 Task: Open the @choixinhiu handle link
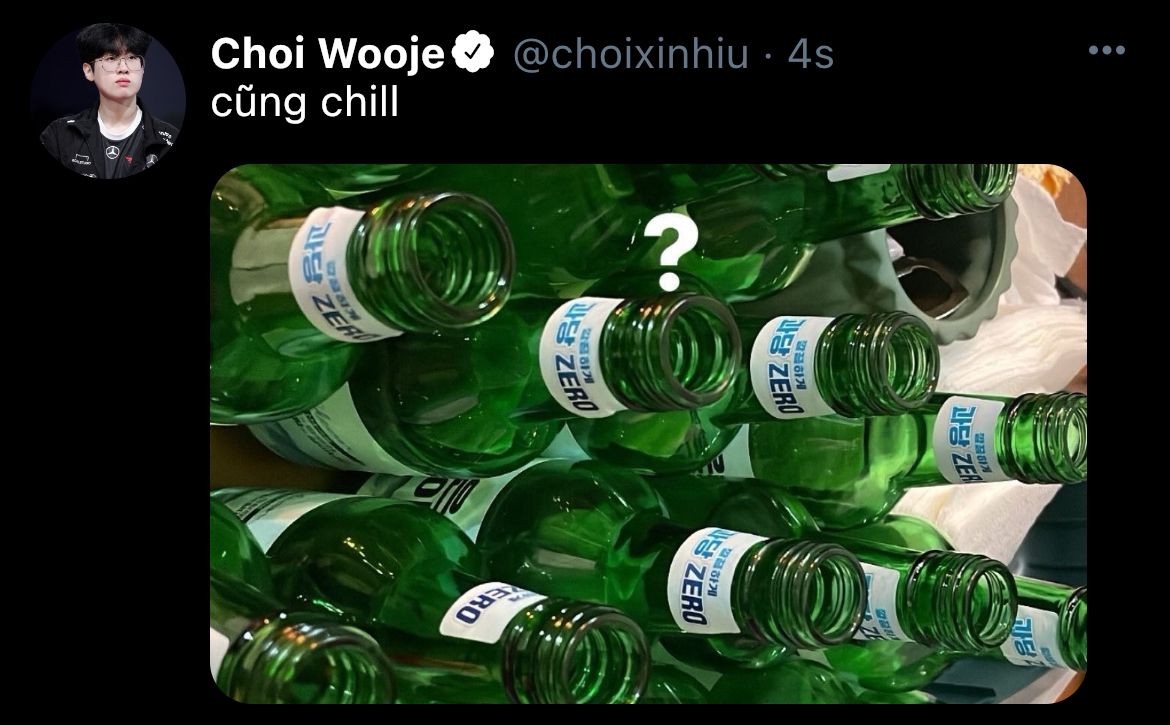(x=631, y=54)
